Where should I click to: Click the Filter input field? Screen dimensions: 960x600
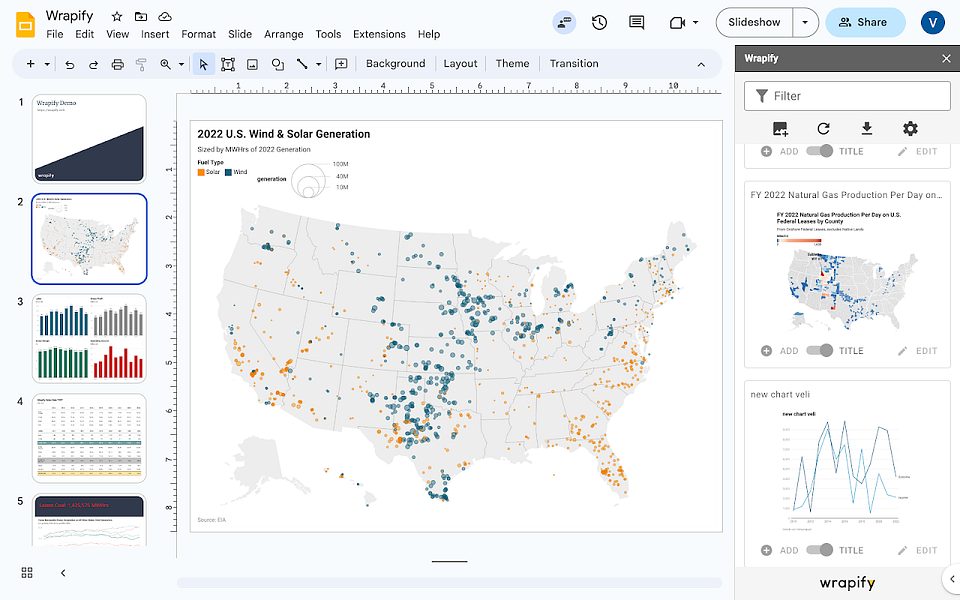pos(847,96)
